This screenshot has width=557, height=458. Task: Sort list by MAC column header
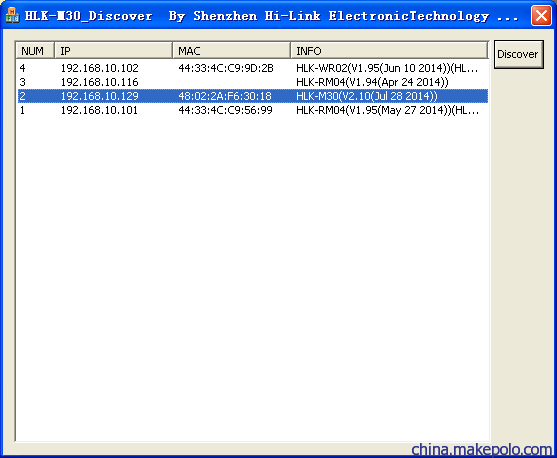[231, 50]
